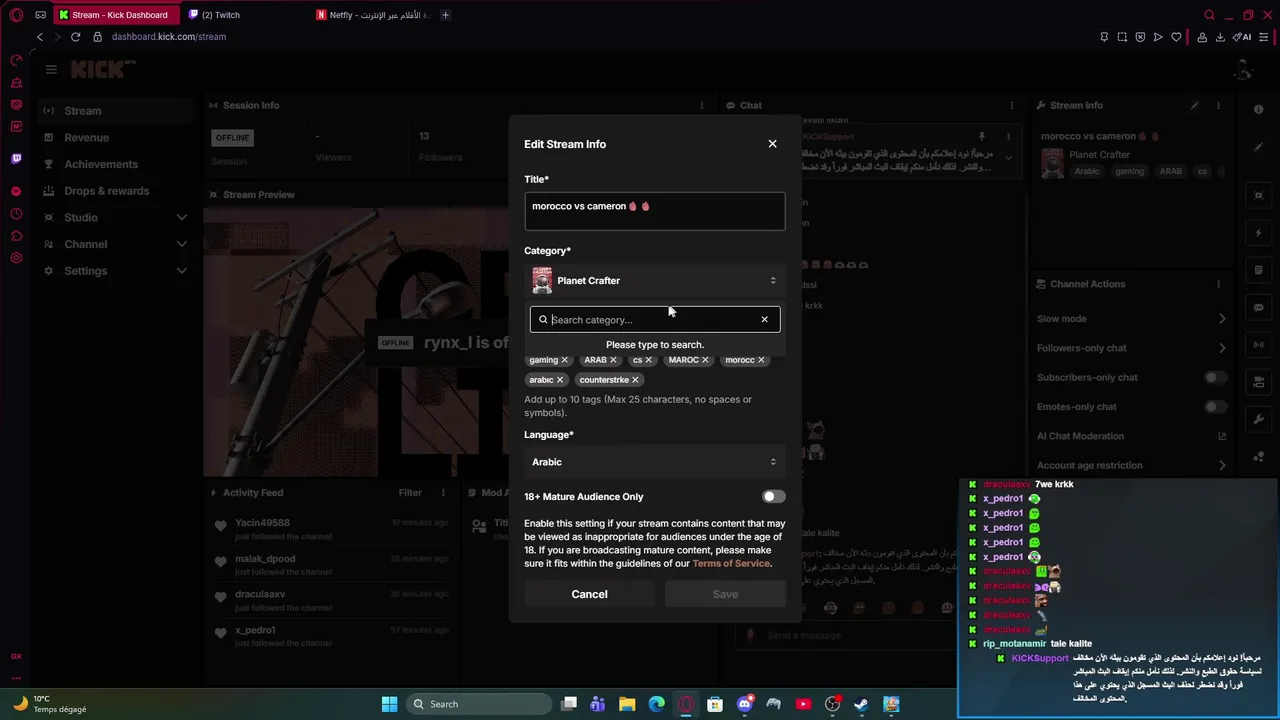The image size is (1280, 720).
Task: Reload the current page
Action: [75, 37]
